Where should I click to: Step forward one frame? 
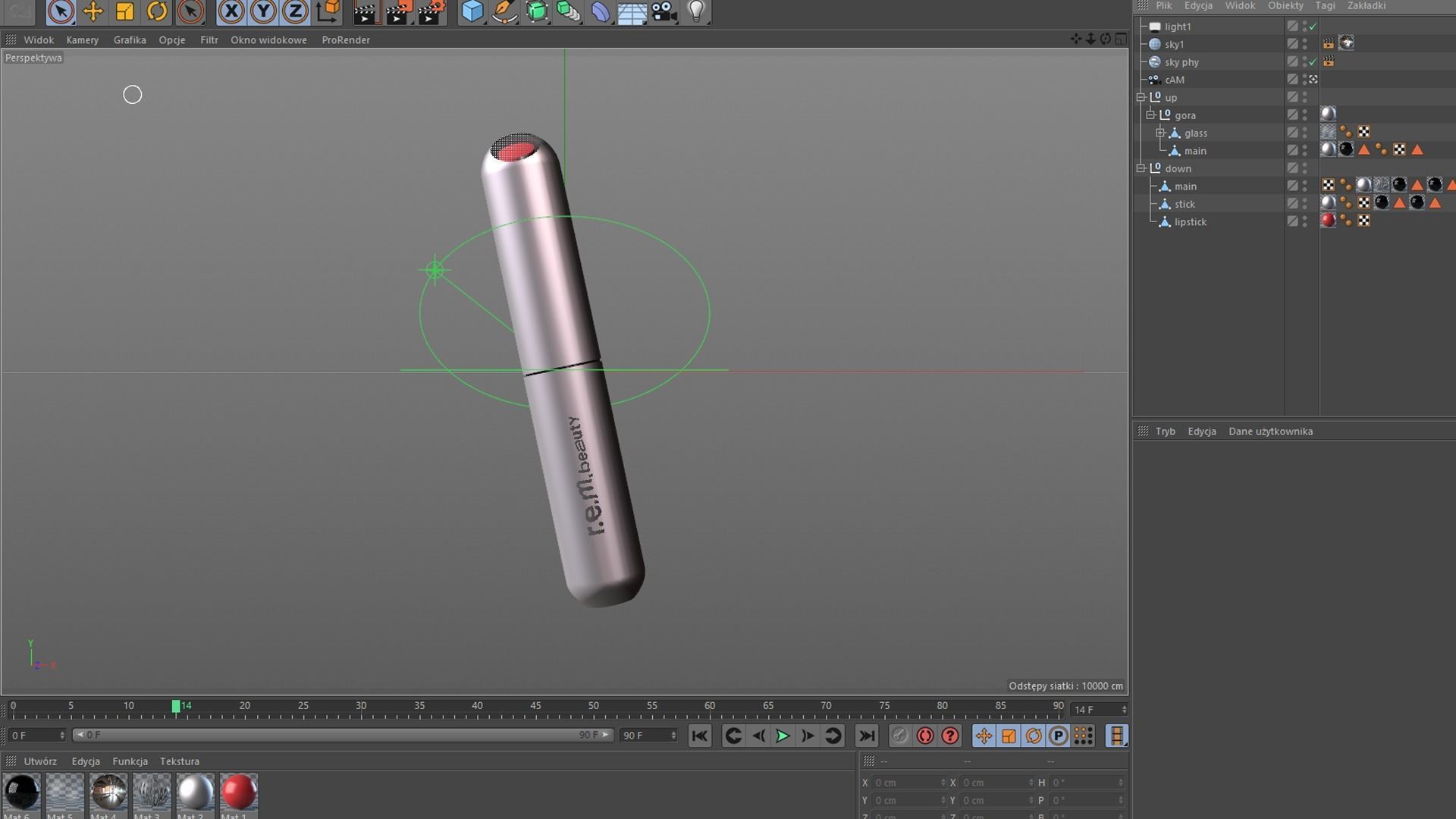808,736
